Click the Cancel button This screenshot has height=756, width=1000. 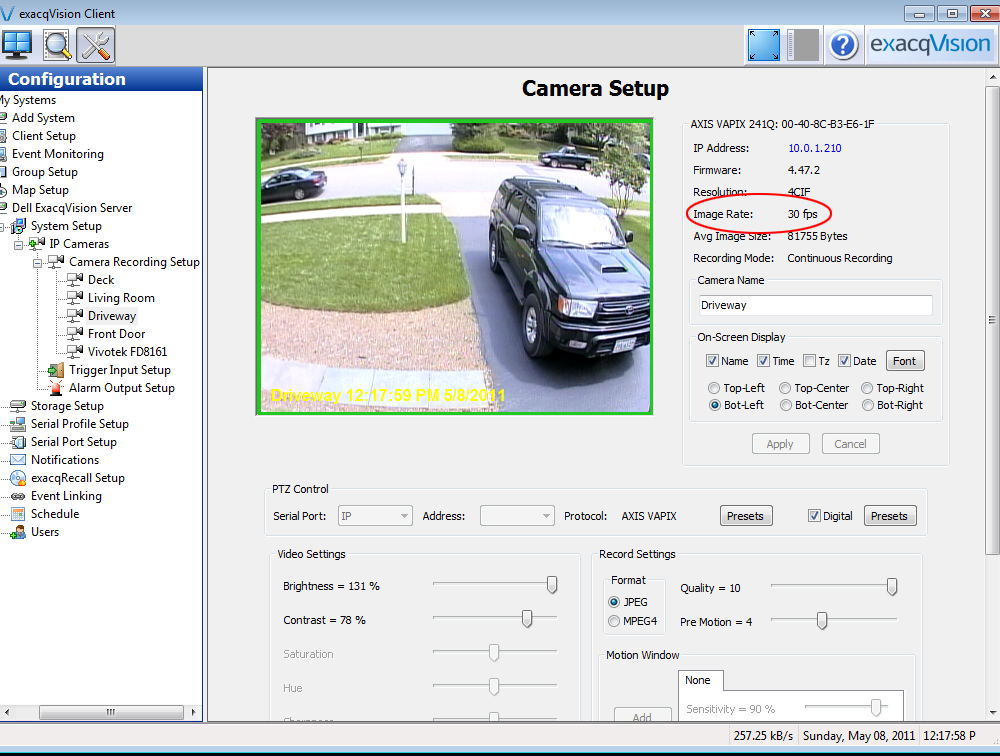850,444
